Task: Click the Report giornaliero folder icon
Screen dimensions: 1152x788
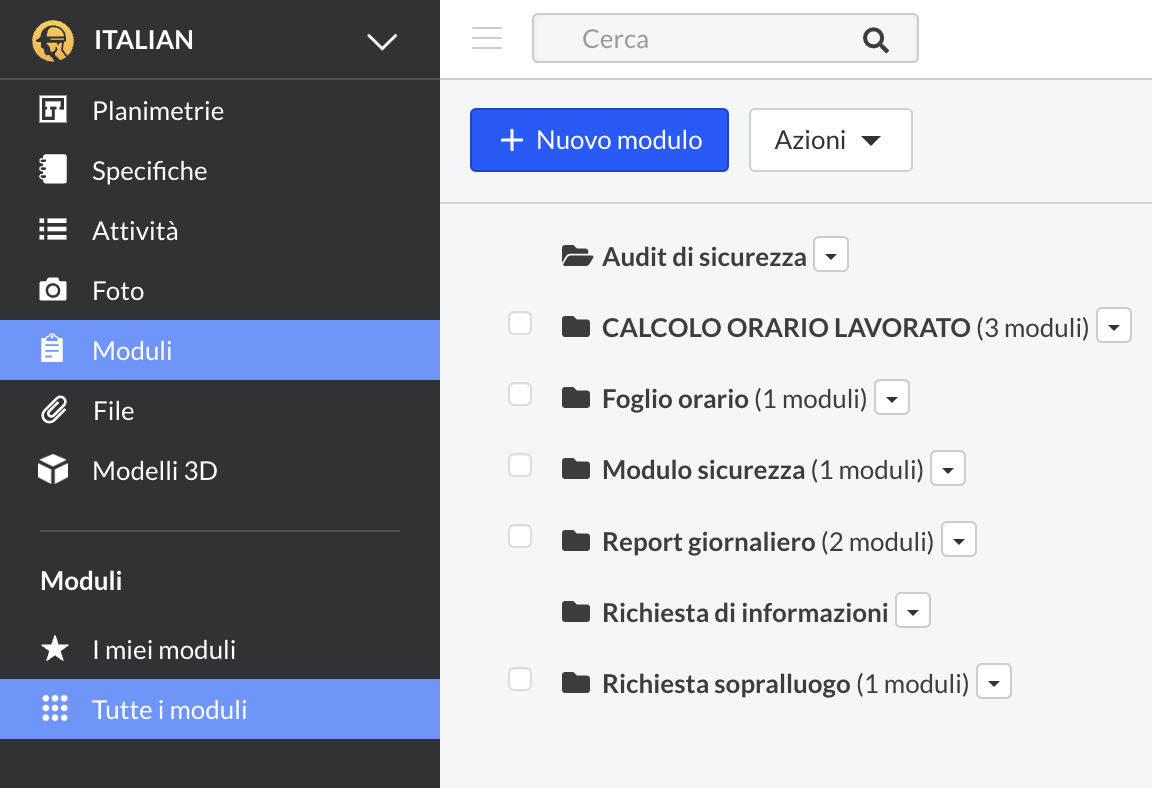Action: 576,541
